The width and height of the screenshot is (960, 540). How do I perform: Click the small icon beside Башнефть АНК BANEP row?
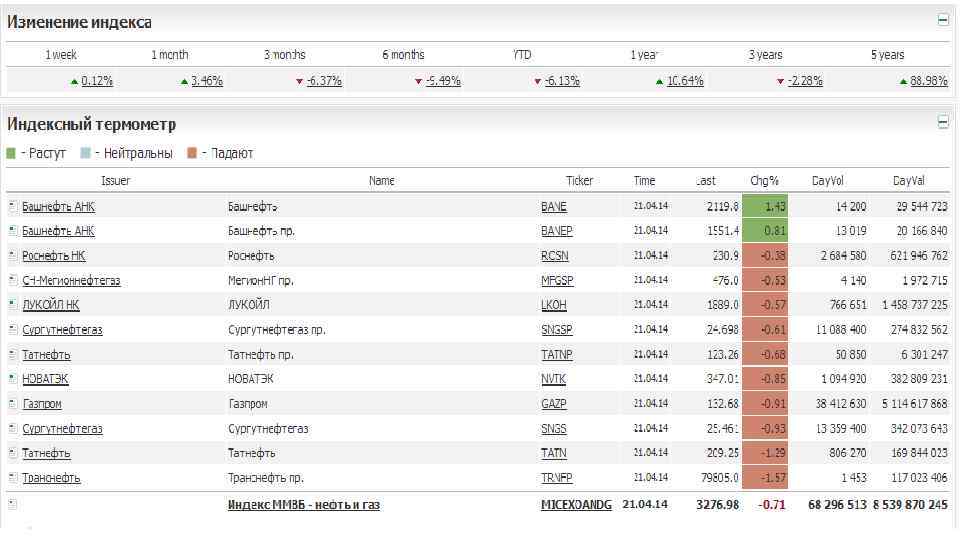(13, 231)
